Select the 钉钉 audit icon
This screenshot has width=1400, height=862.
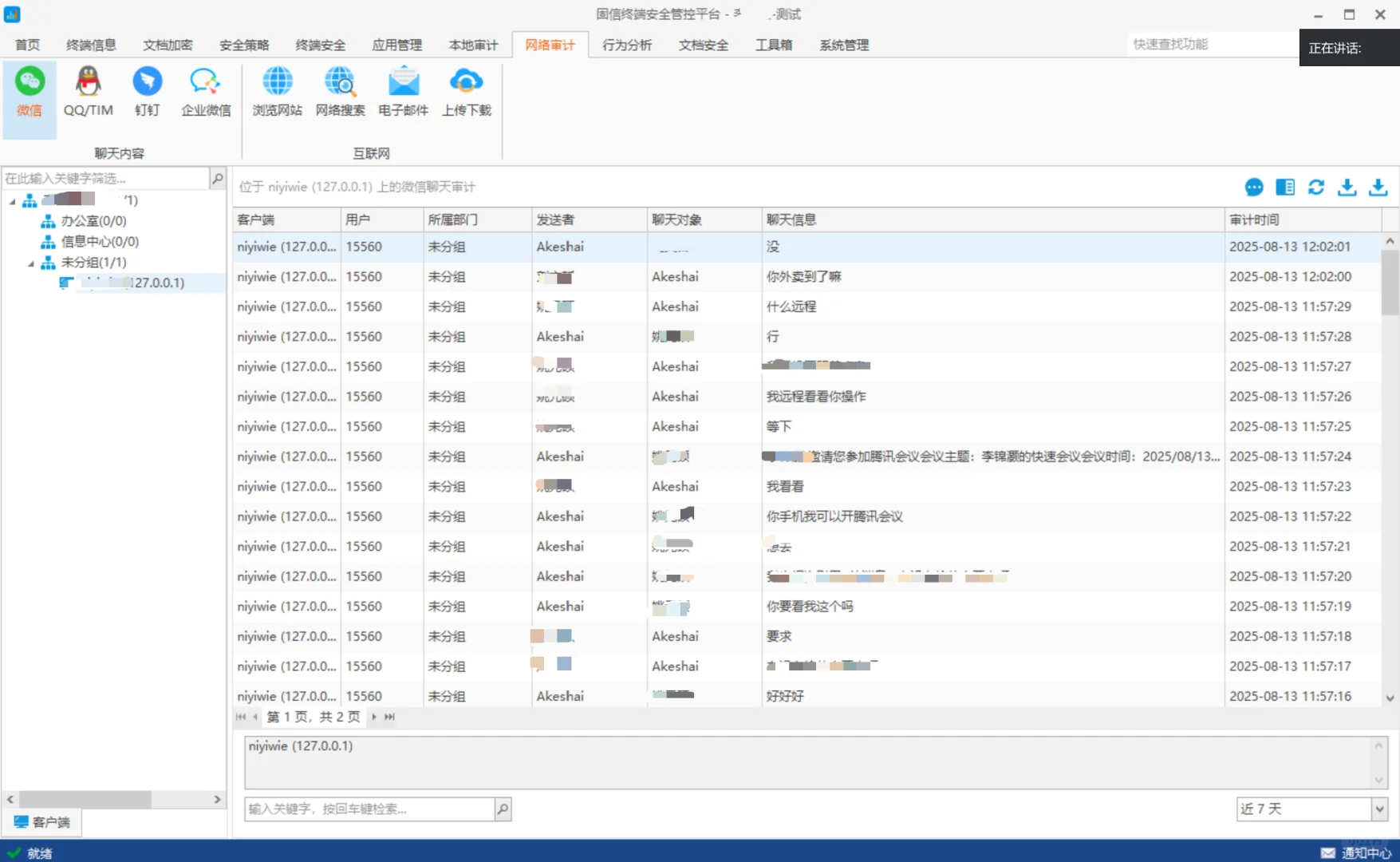147,92
